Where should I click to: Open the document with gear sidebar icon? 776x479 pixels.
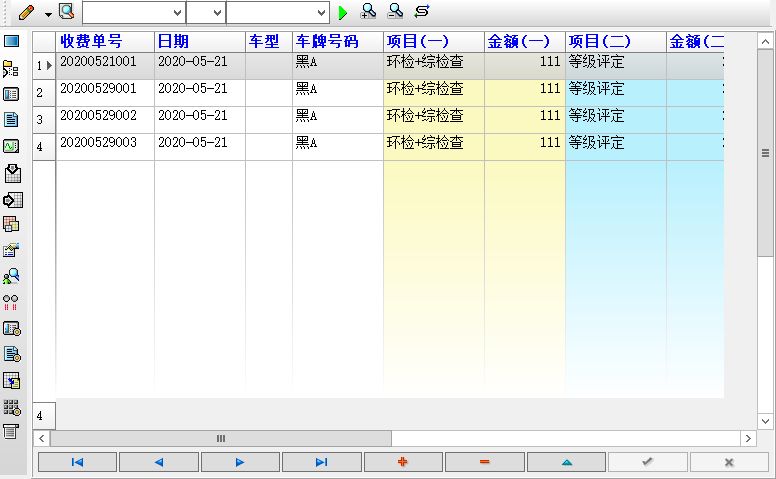click(x=12, y=354)
